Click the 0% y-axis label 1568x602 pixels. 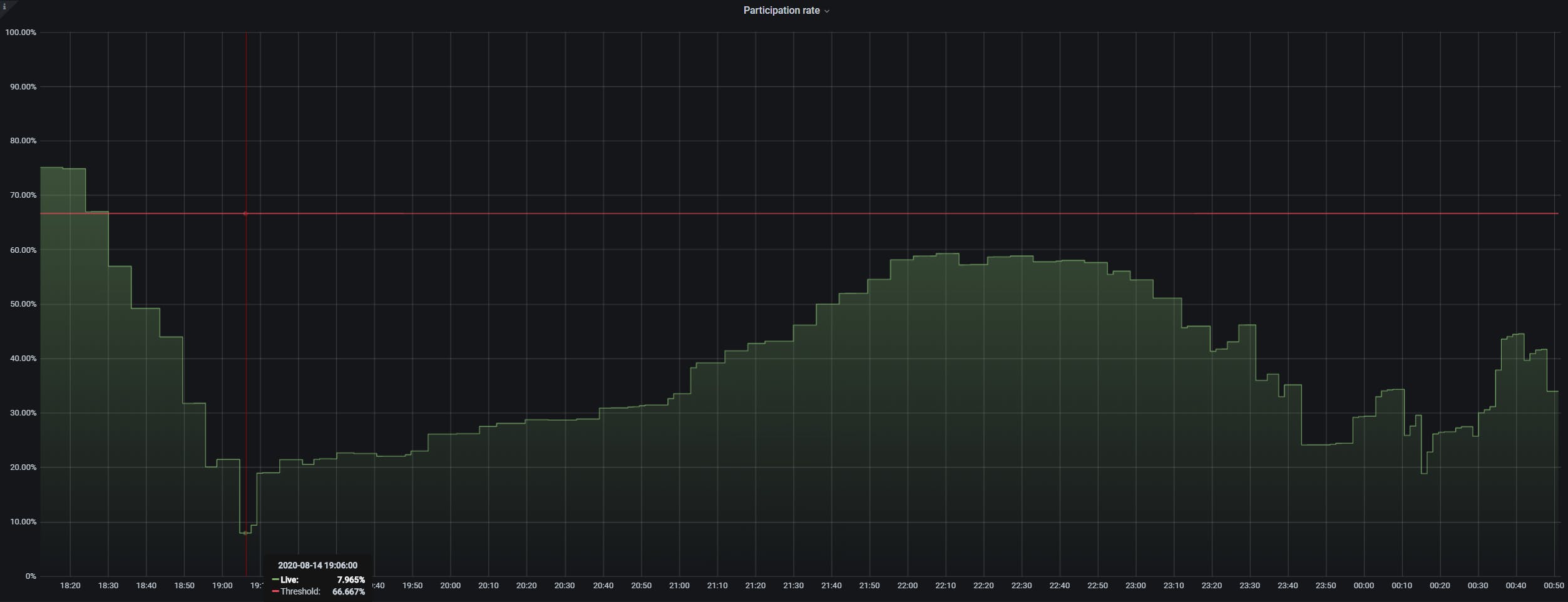point(31,576)
